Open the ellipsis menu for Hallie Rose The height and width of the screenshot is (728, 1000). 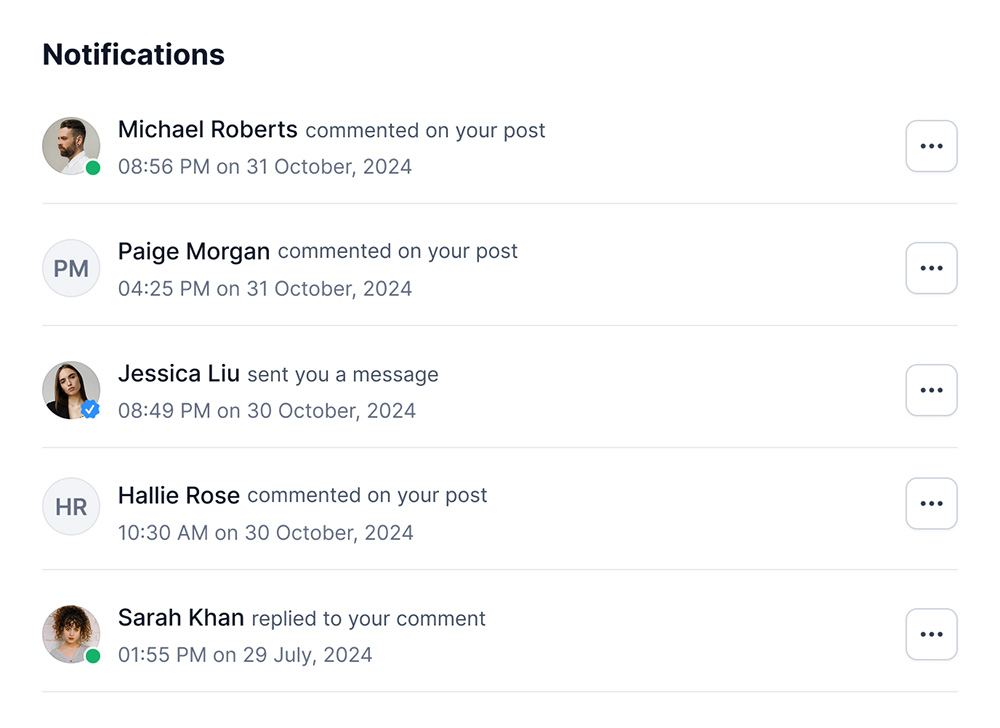(x=931, y=504)
